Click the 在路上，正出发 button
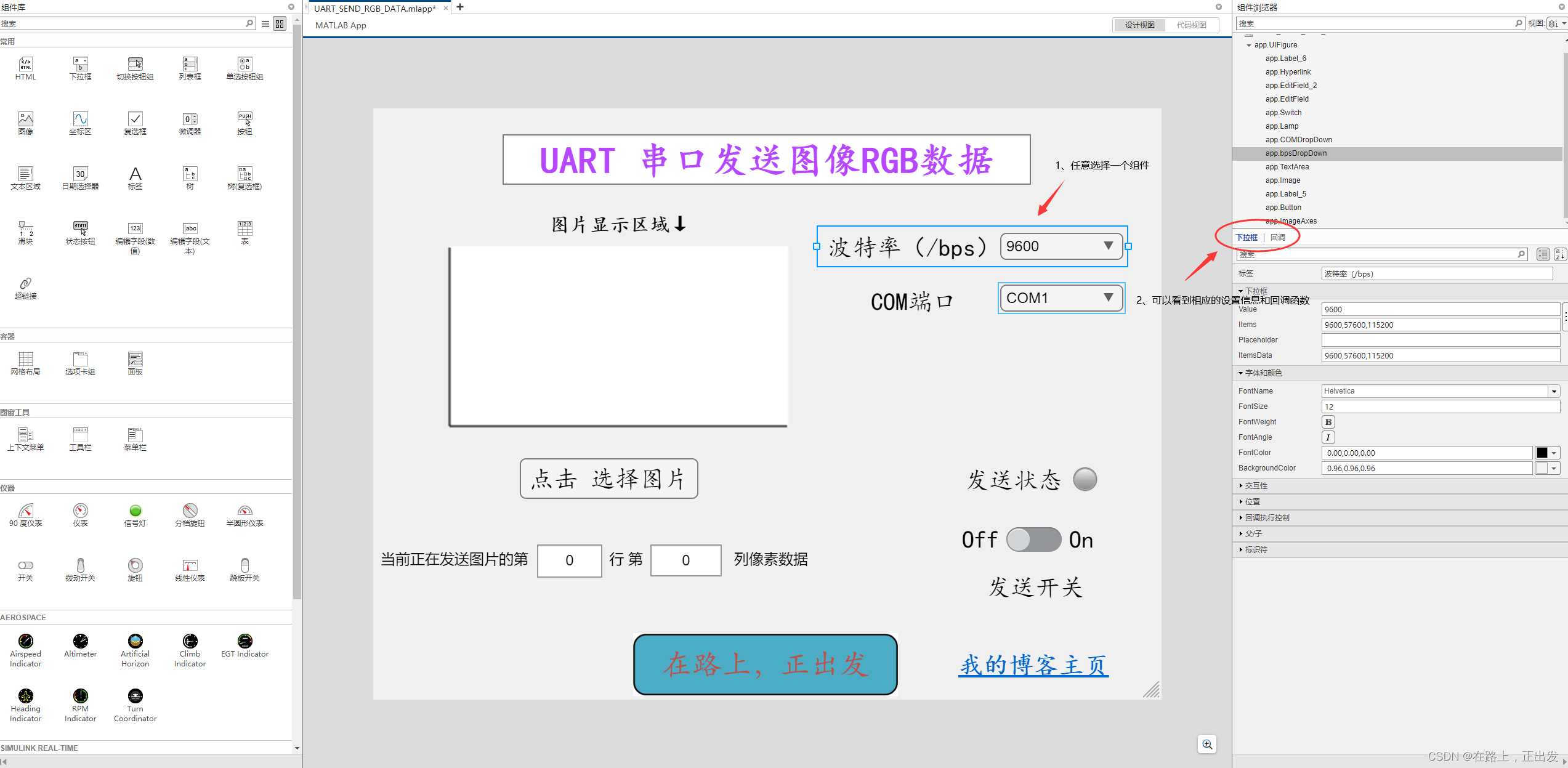 coord(765,665)
